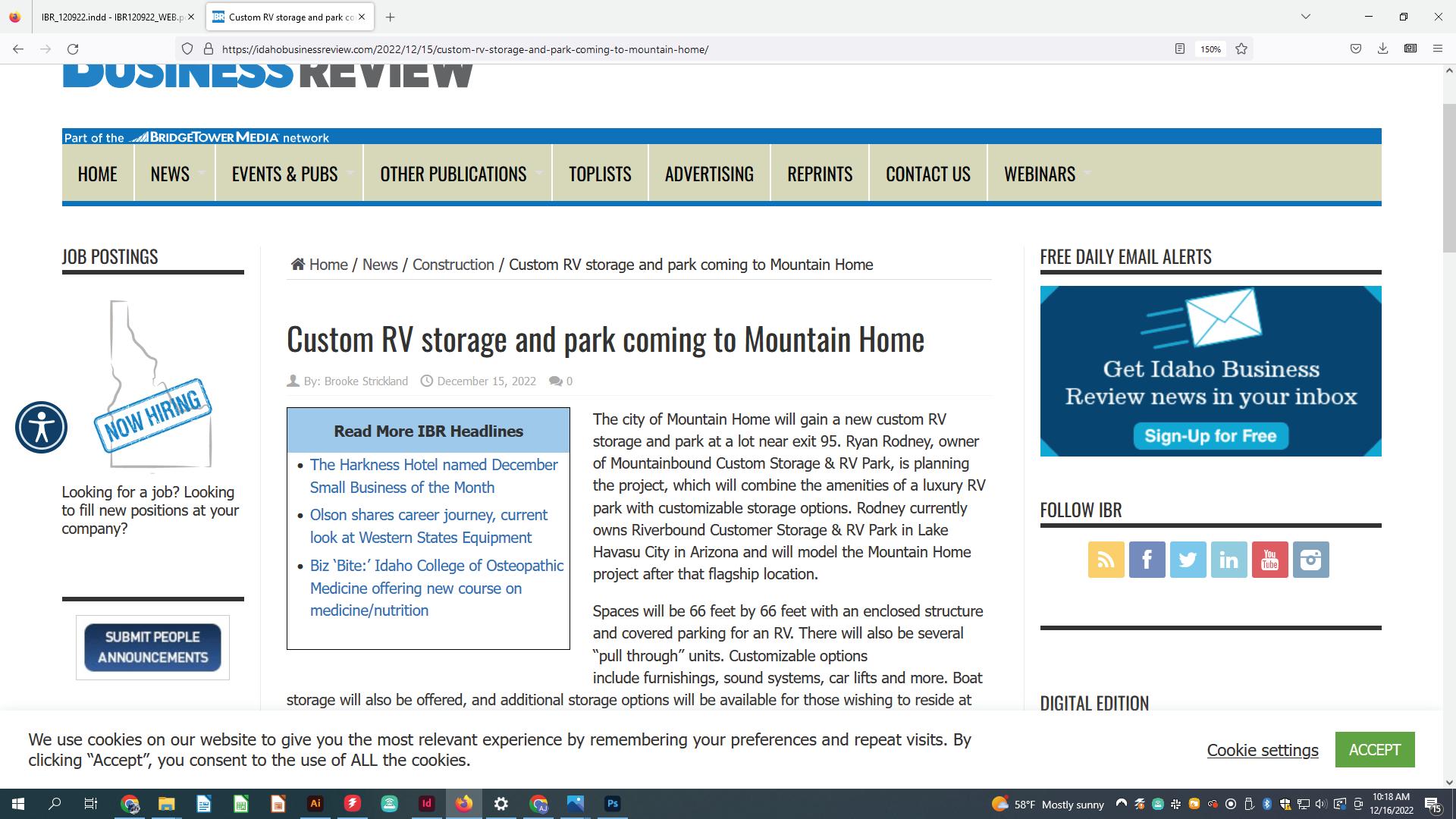This screenshot has height=819, width=1456.
Task: Open IBR's Facebook page icon
Action: pos(1147,560)
